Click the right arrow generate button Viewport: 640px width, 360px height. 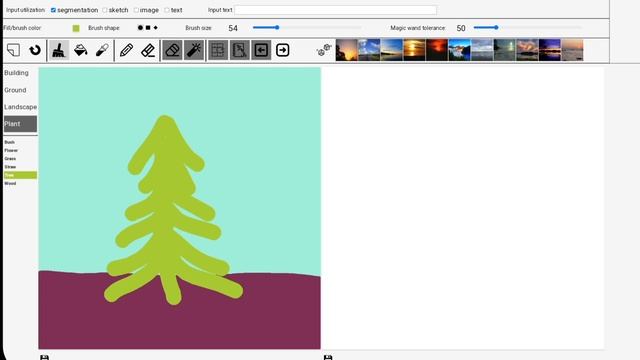(282, 50)
